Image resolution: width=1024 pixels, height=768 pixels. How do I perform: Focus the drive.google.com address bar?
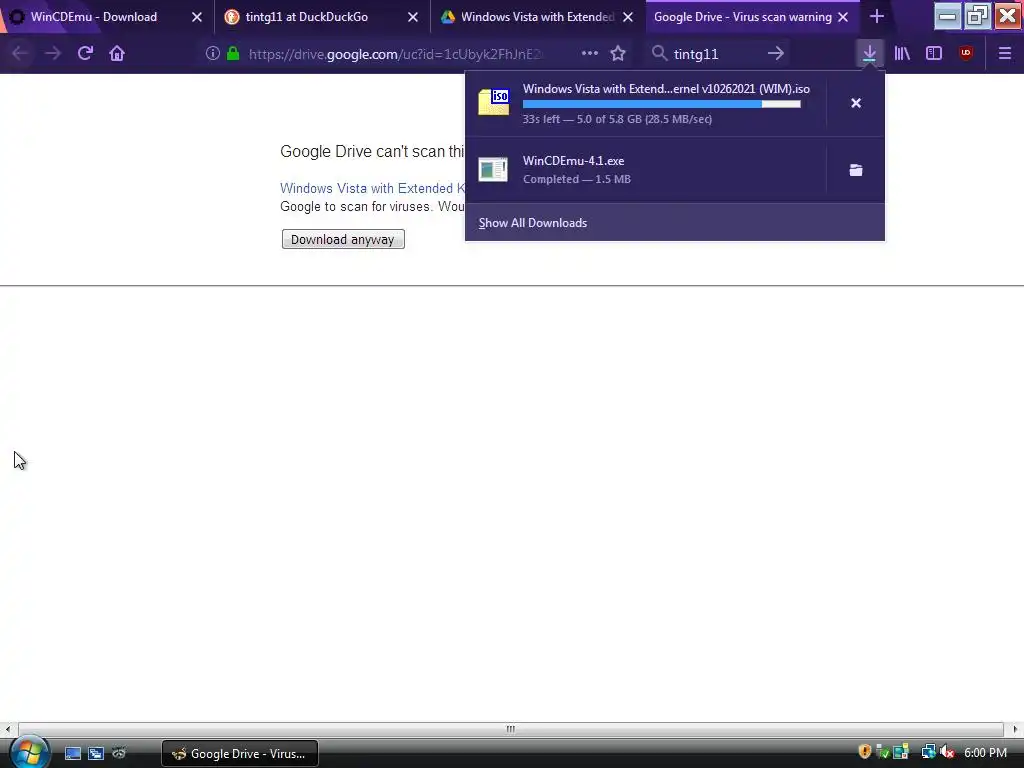coord(395,54)
